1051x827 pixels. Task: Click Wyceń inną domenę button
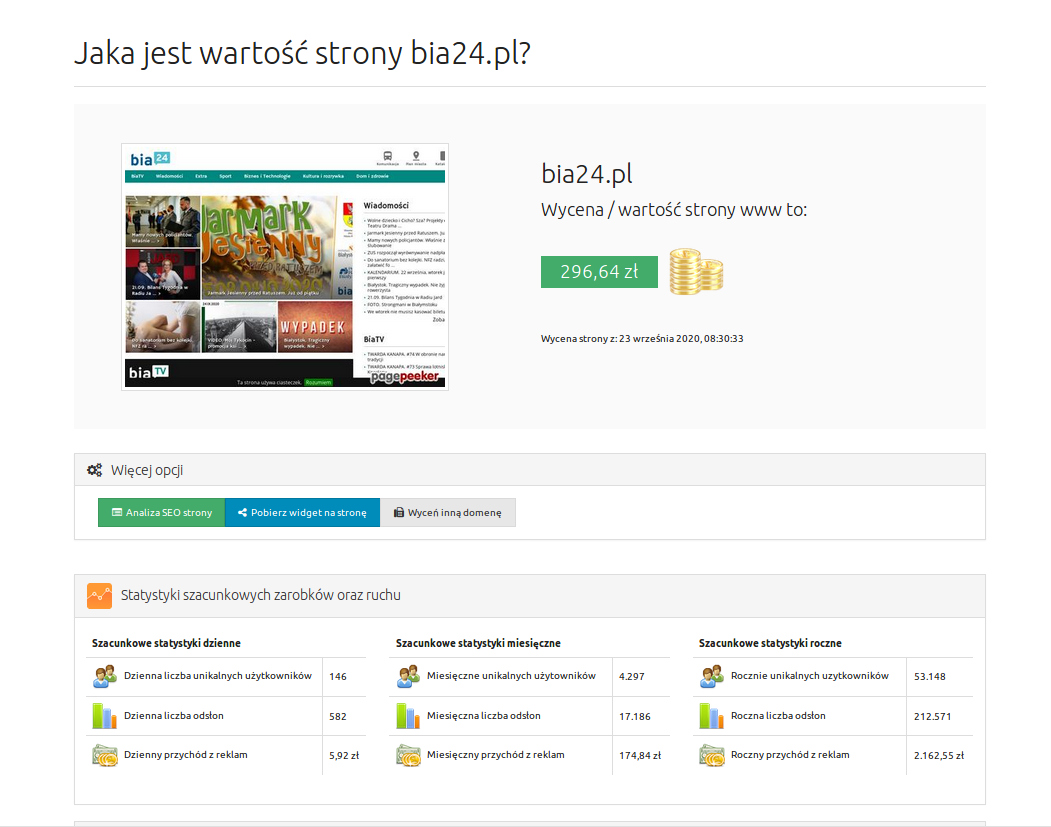[x=448, y=513]
